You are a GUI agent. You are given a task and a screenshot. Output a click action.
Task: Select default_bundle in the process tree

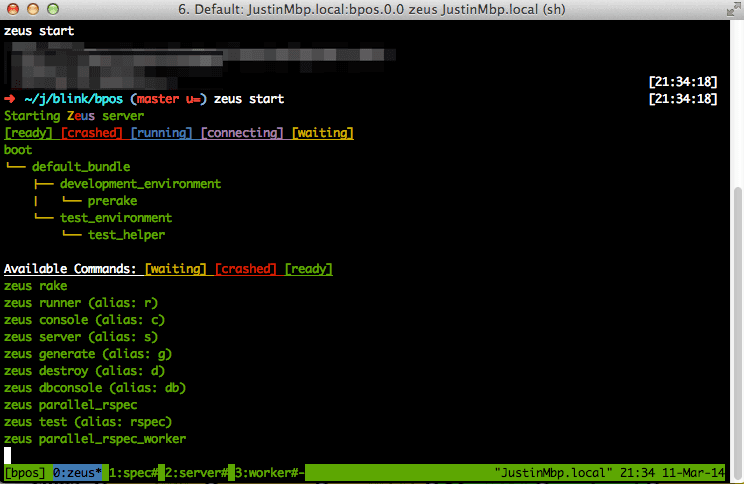(80, 167)
